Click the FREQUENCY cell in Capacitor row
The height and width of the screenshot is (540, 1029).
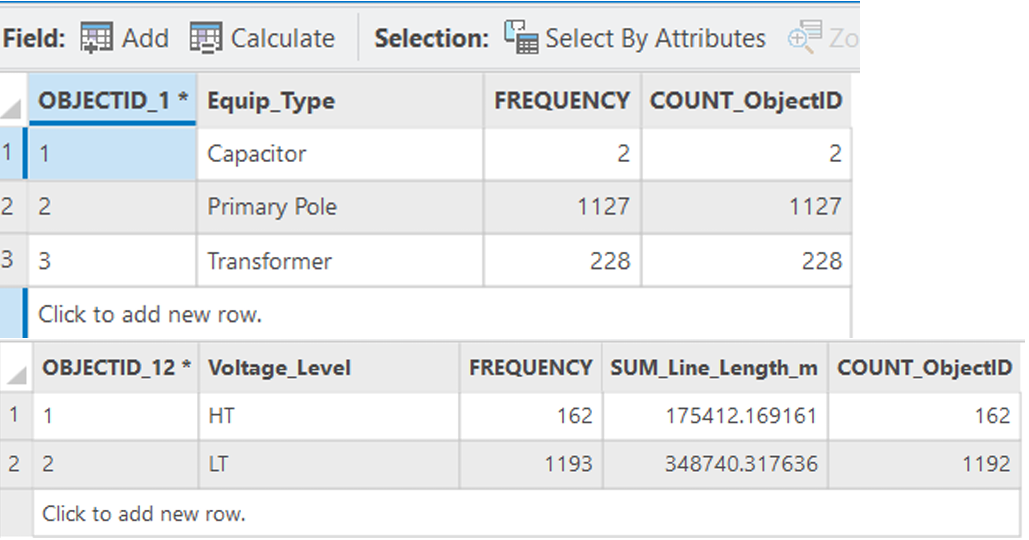pyautogui.click(x=562, y=154)
